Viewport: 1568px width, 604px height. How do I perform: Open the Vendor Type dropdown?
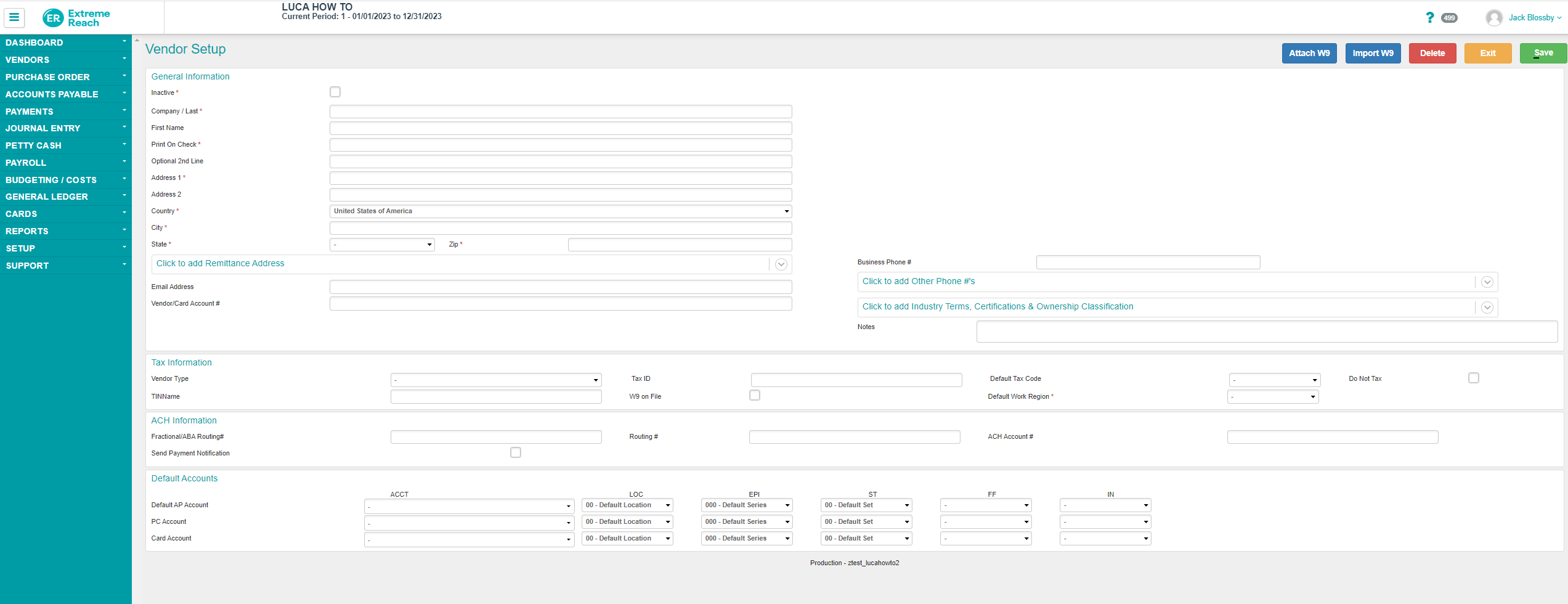point(495,380)
